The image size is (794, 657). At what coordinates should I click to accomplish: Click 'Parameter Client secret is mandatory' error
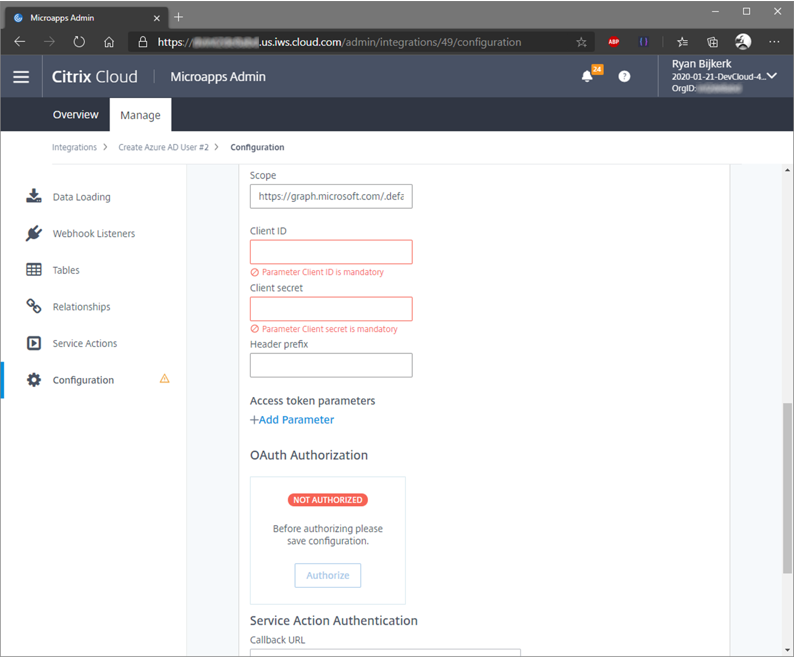click(330, 329)
